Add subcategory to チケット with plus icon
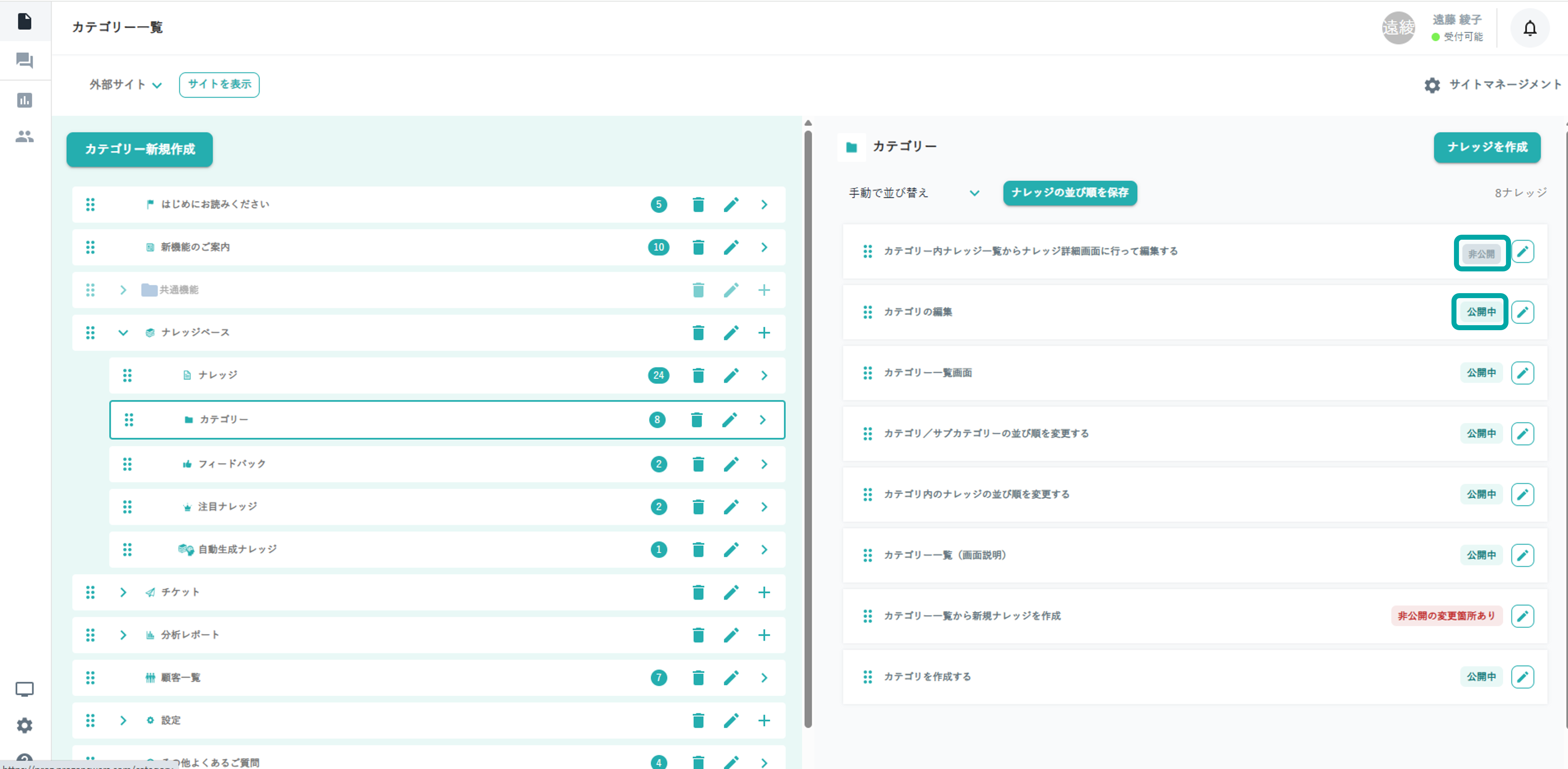 coord(763,592)
